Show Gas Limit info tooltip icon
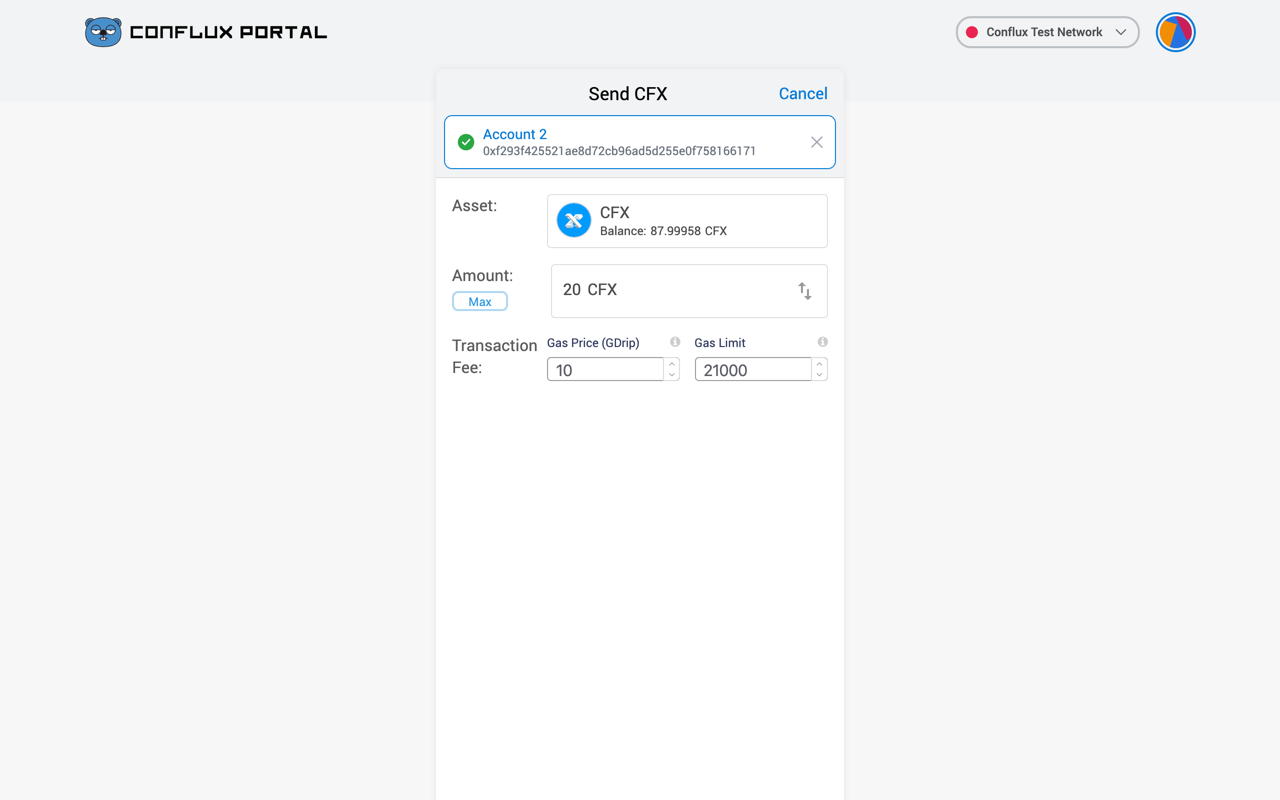 coord(822,342)
